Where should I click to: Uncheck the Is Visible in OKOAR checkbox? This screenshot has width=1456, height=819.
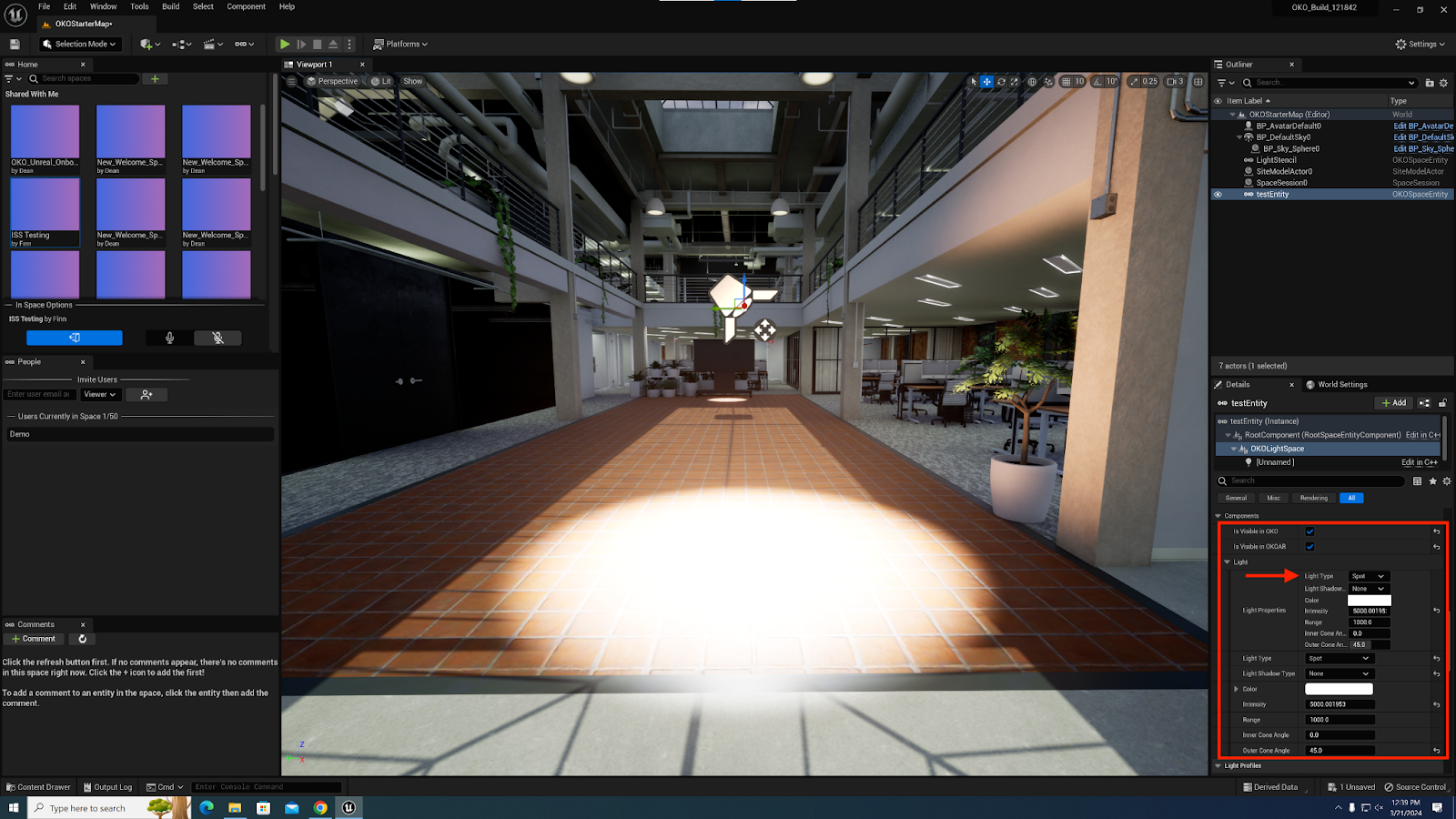click(1309, 547)
